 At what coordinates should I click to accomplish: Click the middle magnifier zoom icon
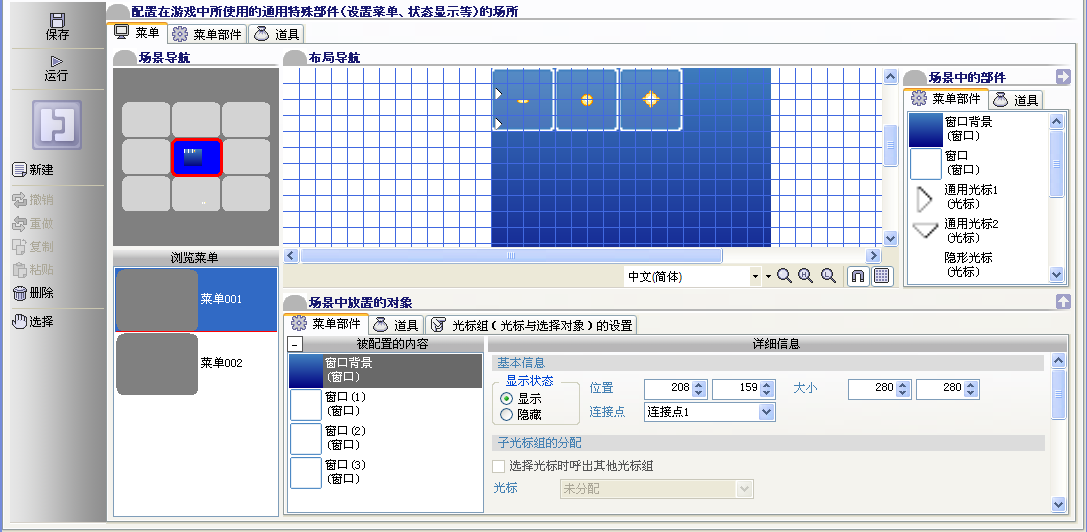(806, 276)
